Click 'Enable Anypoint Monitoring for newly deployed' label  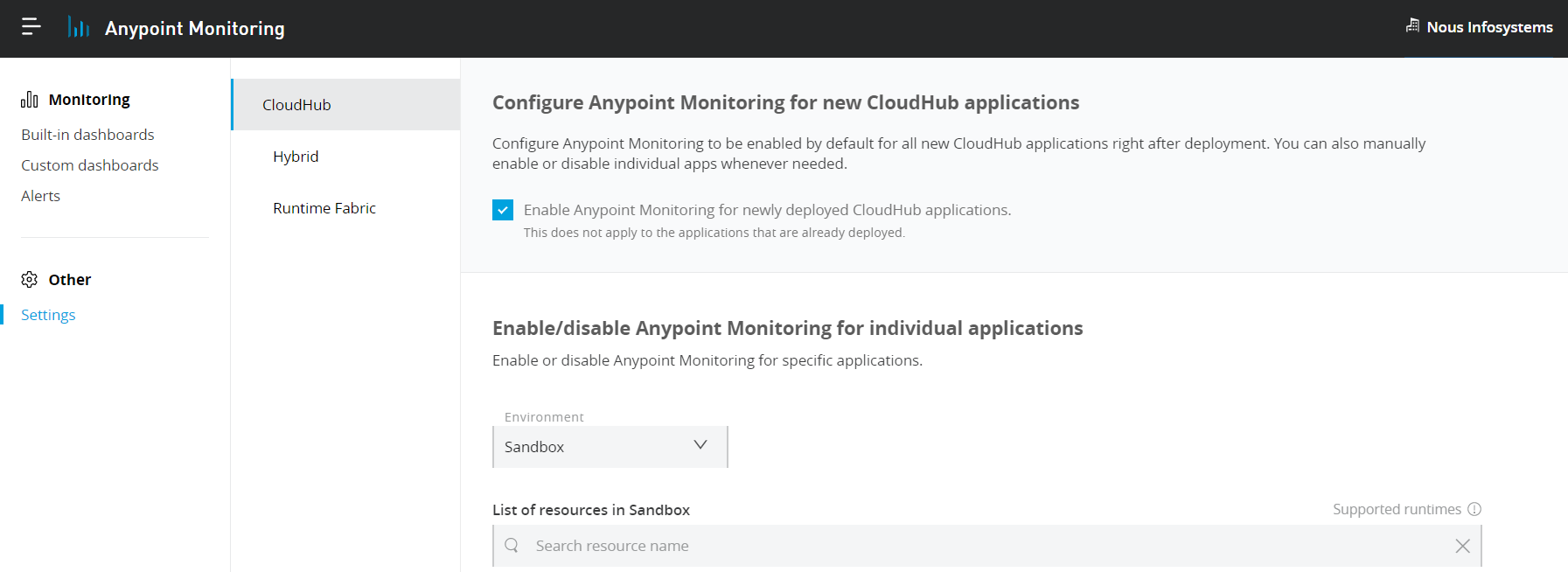point(767,210)
